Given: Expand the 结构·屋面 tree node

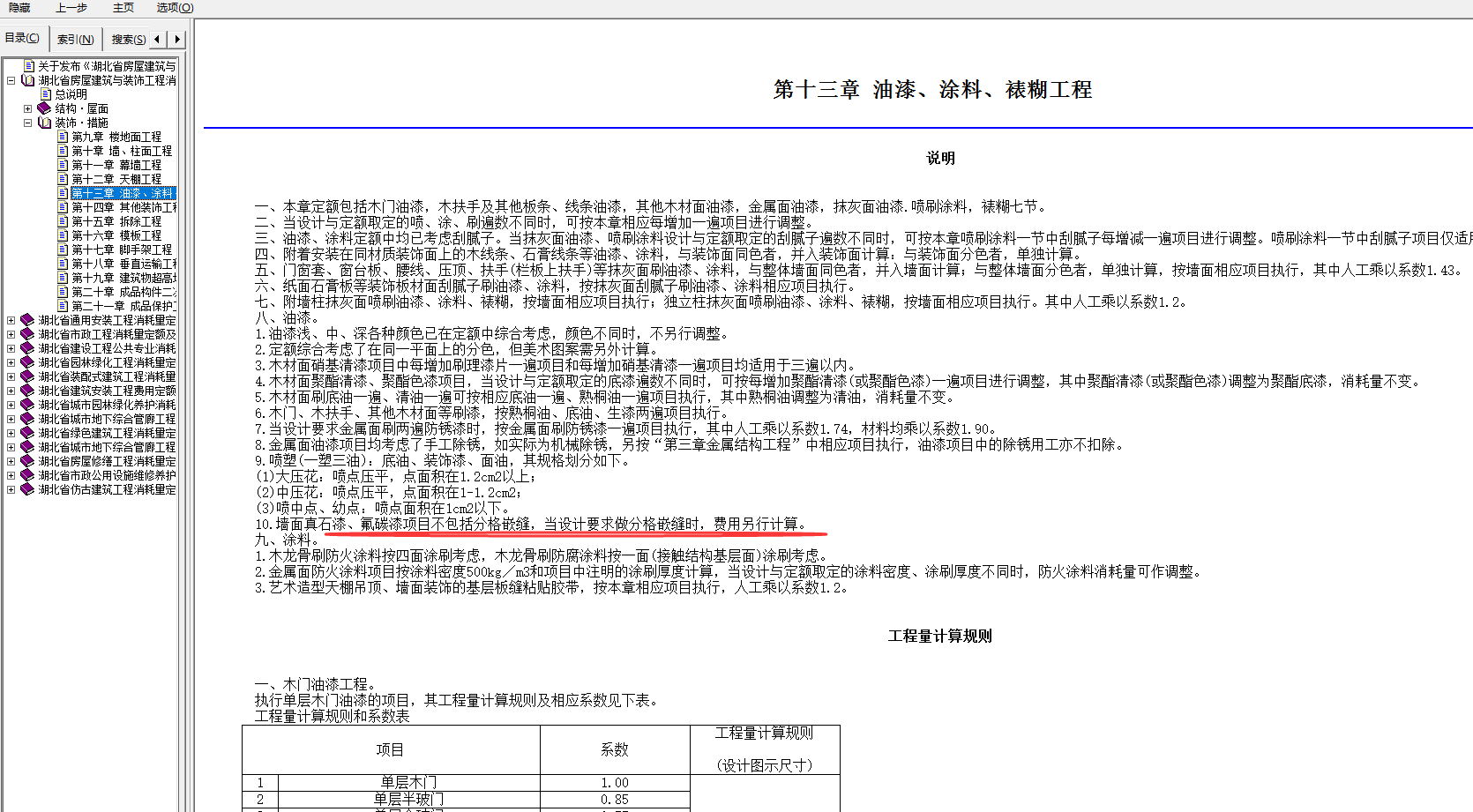Looking at the screenshot, I should pos(27,108).
